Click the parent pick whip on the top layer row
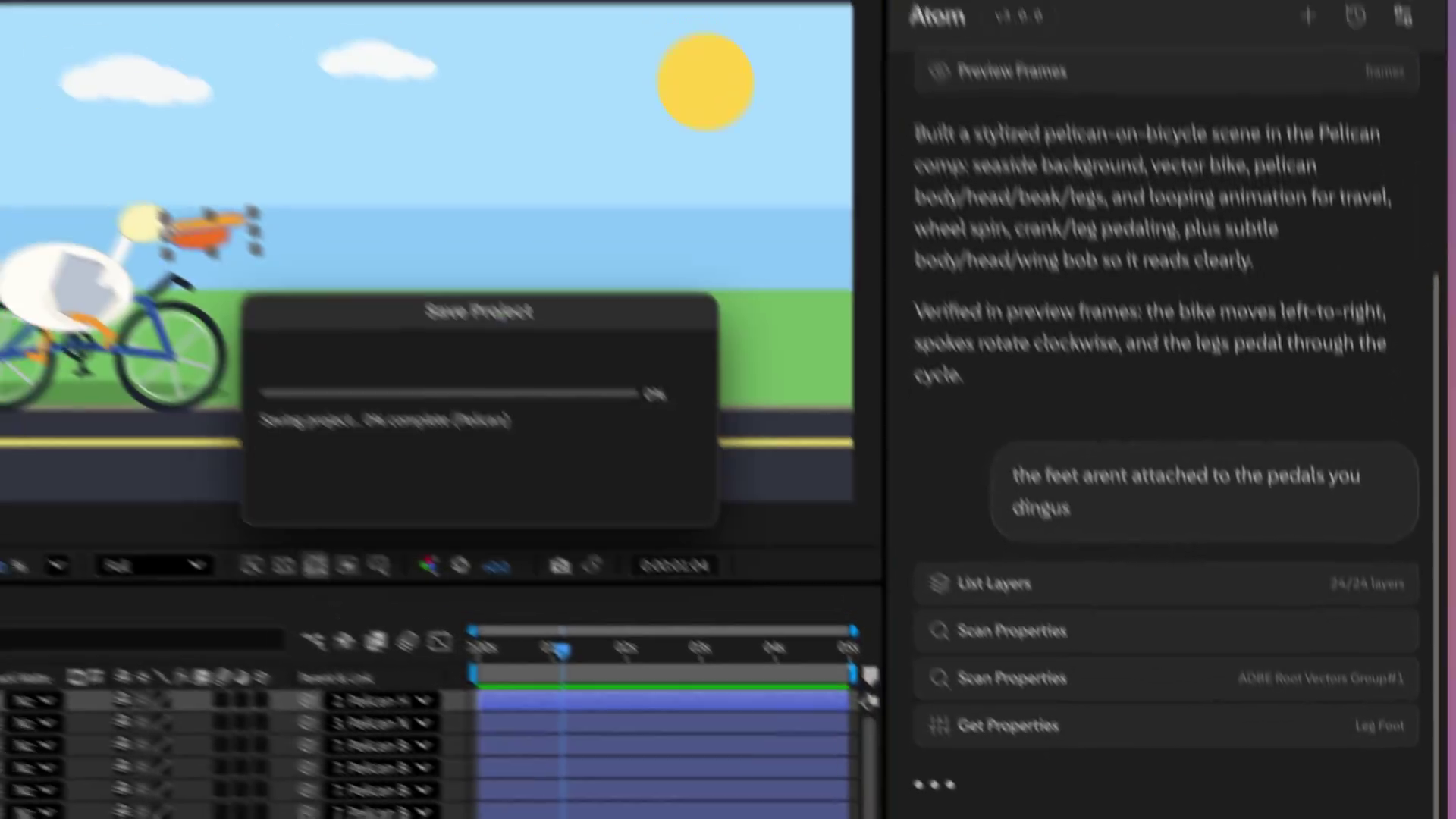The height and width of the screenshot is (819, 1456). pyautogui.click(x=307, y=701)
